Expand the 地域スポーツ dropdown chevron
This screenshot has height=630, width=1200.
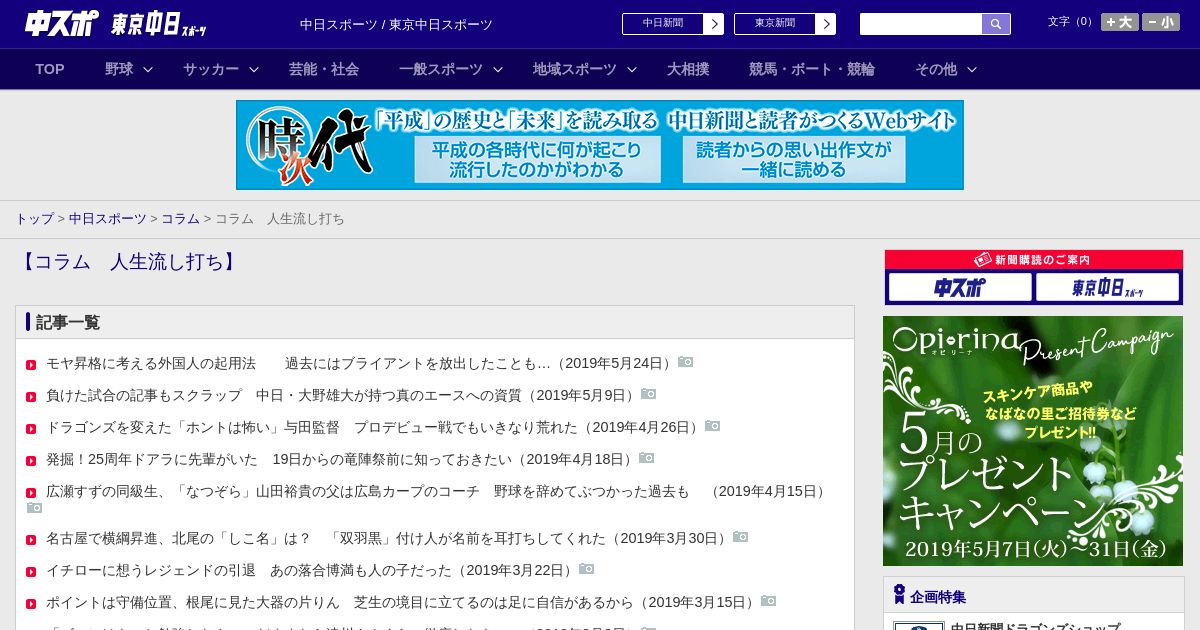click(x=632, y=70)
